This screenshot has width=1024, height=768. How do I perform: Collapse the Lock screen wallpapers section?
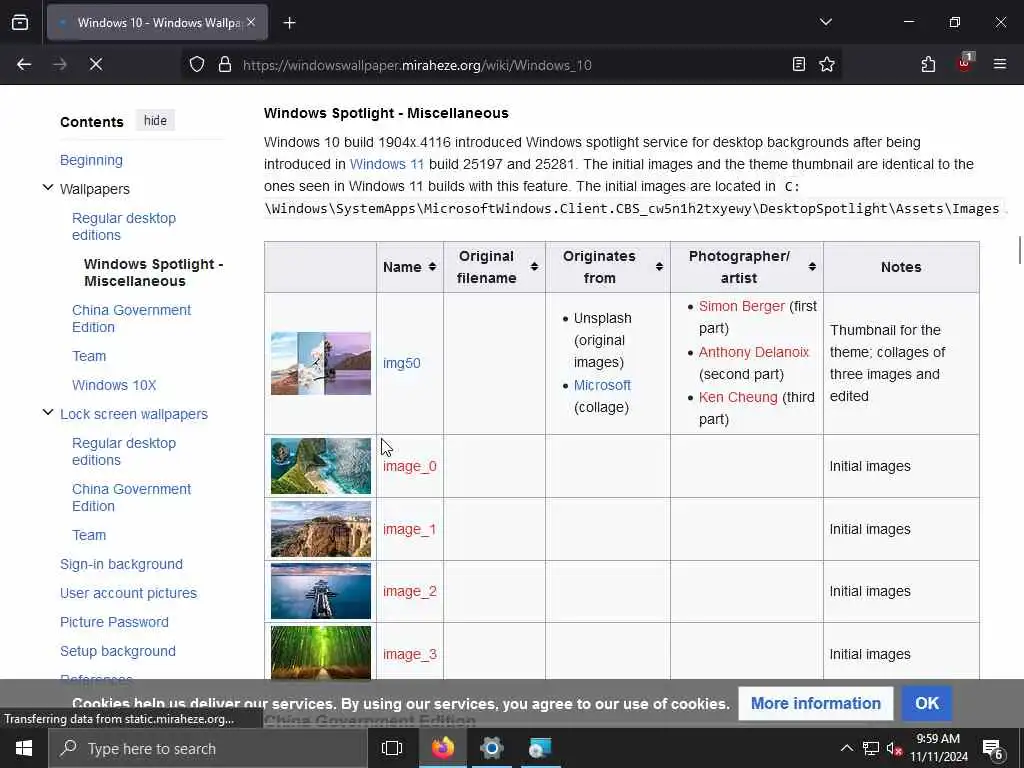tap(48, 412)
